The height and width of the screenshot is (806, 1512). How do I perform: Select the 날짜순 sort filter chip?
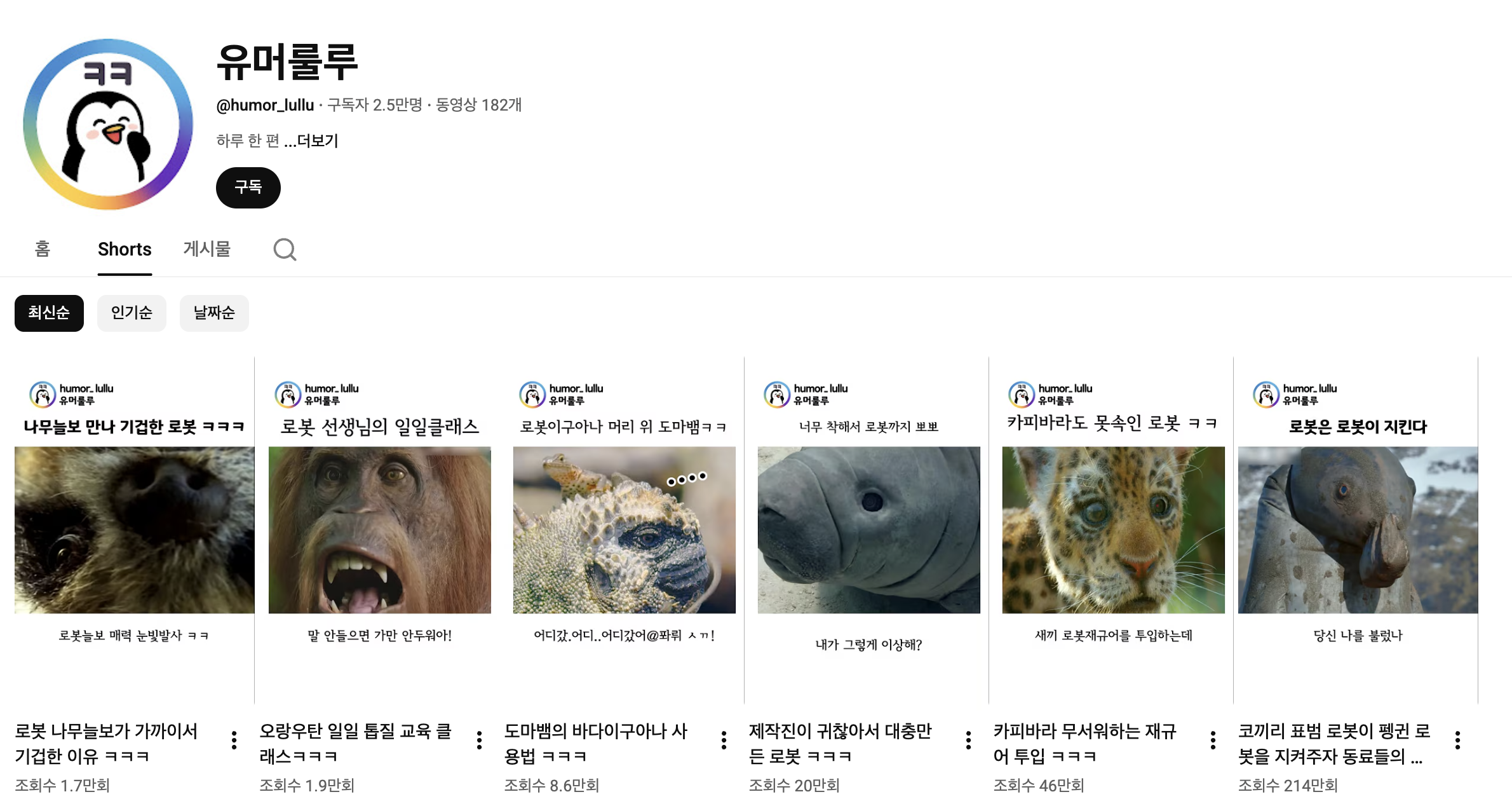(214, 313)
